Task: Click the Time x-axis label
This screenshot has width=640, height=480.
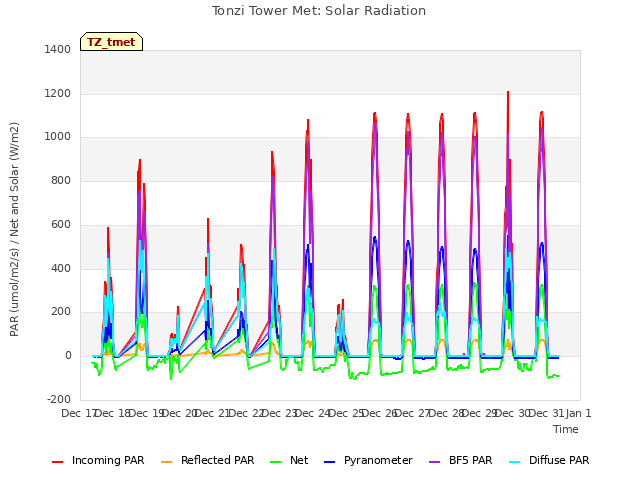Action: pyautogui.click(x=566, y=429)
